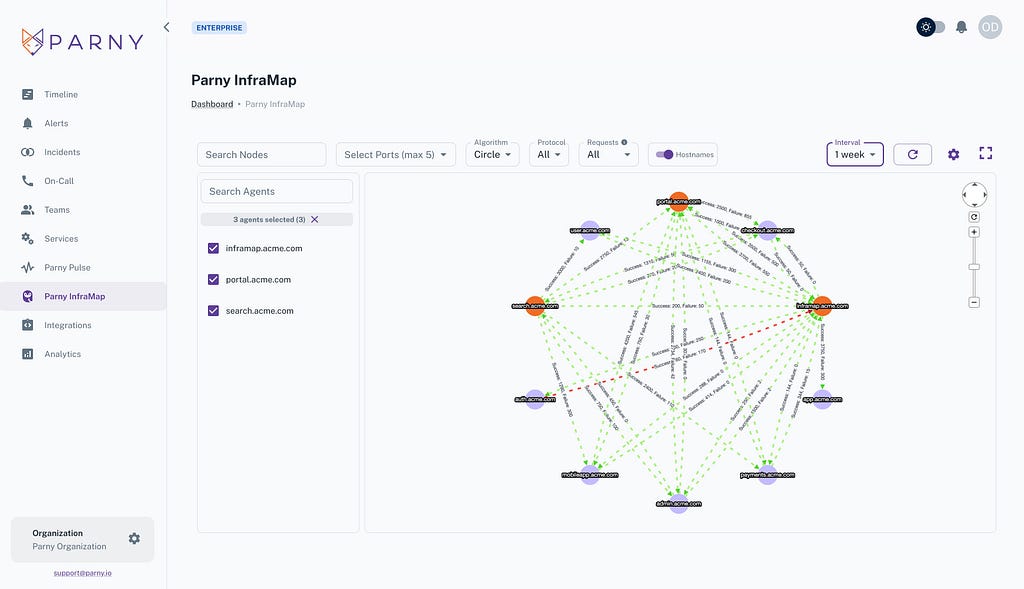Click the Parny fox logo
This screenshot has width=1024, height=589.
point(32,41)
